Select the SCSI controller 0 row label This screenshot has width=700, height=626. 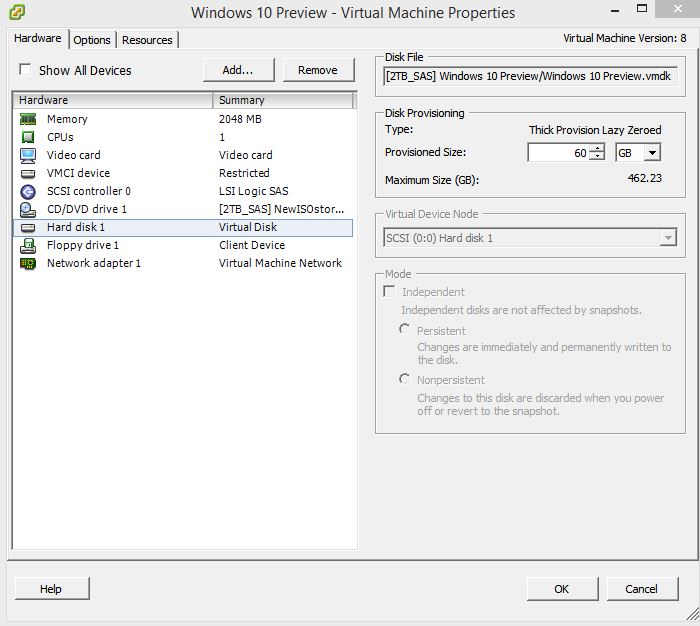(x=89, y=191)
